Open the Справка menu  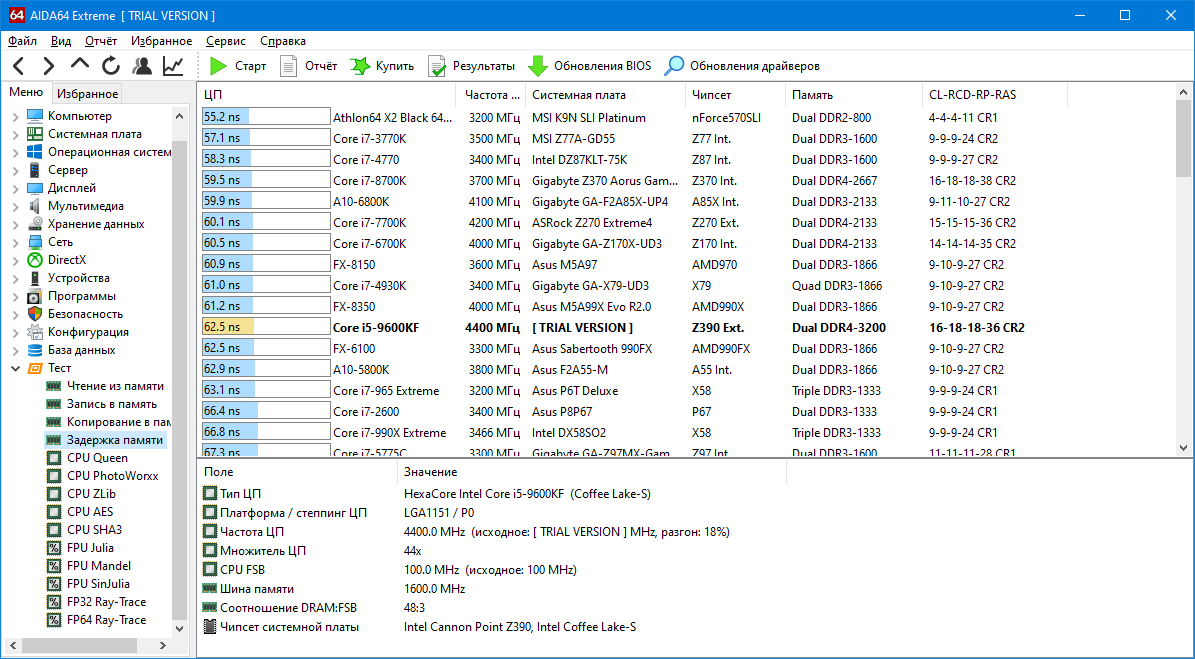(283, 41)
